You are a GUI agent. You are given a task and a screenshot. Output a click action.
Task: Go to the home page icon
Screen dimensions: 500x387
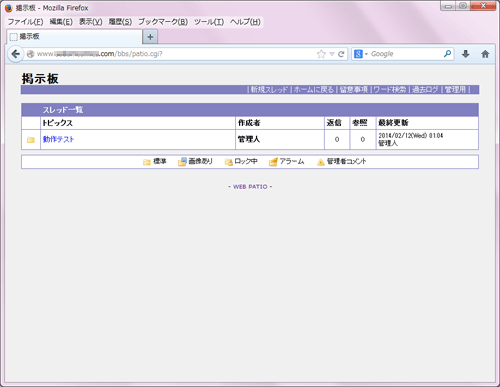click(485, 54)
